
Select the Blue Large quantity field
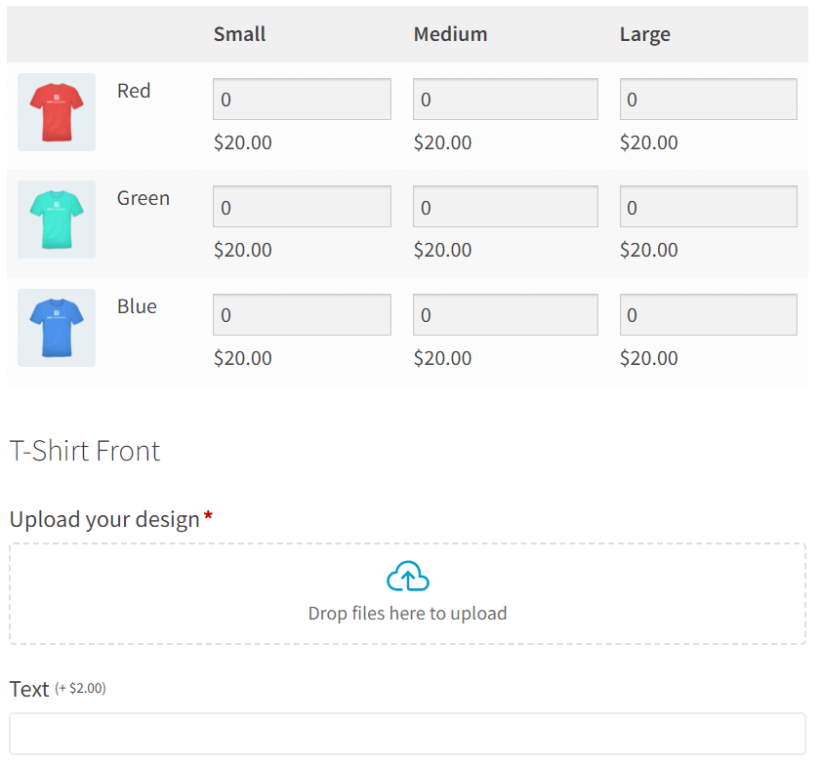pyautogui.click(x=708, y=314)
